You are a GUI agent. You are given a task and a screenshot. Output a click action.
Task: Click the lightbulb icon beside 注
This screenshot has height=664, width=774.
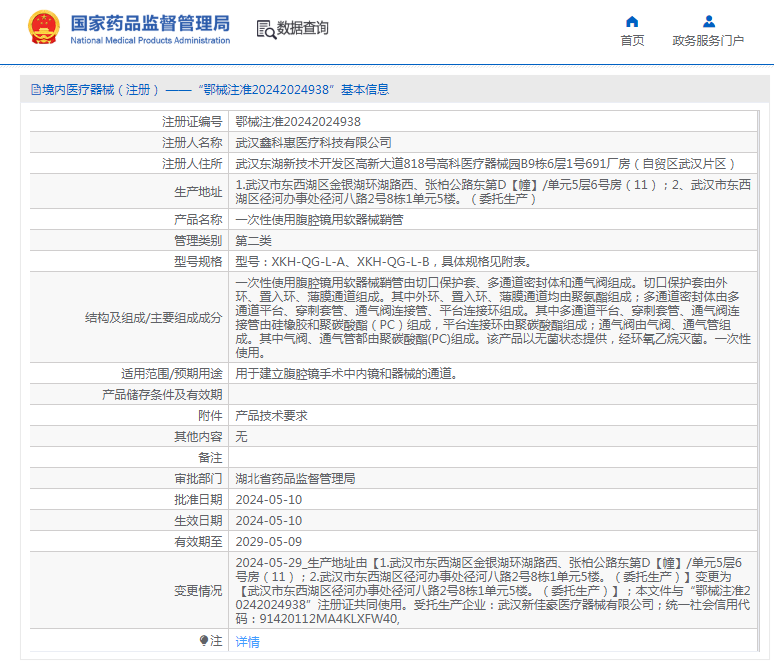(x=203, y=640)
